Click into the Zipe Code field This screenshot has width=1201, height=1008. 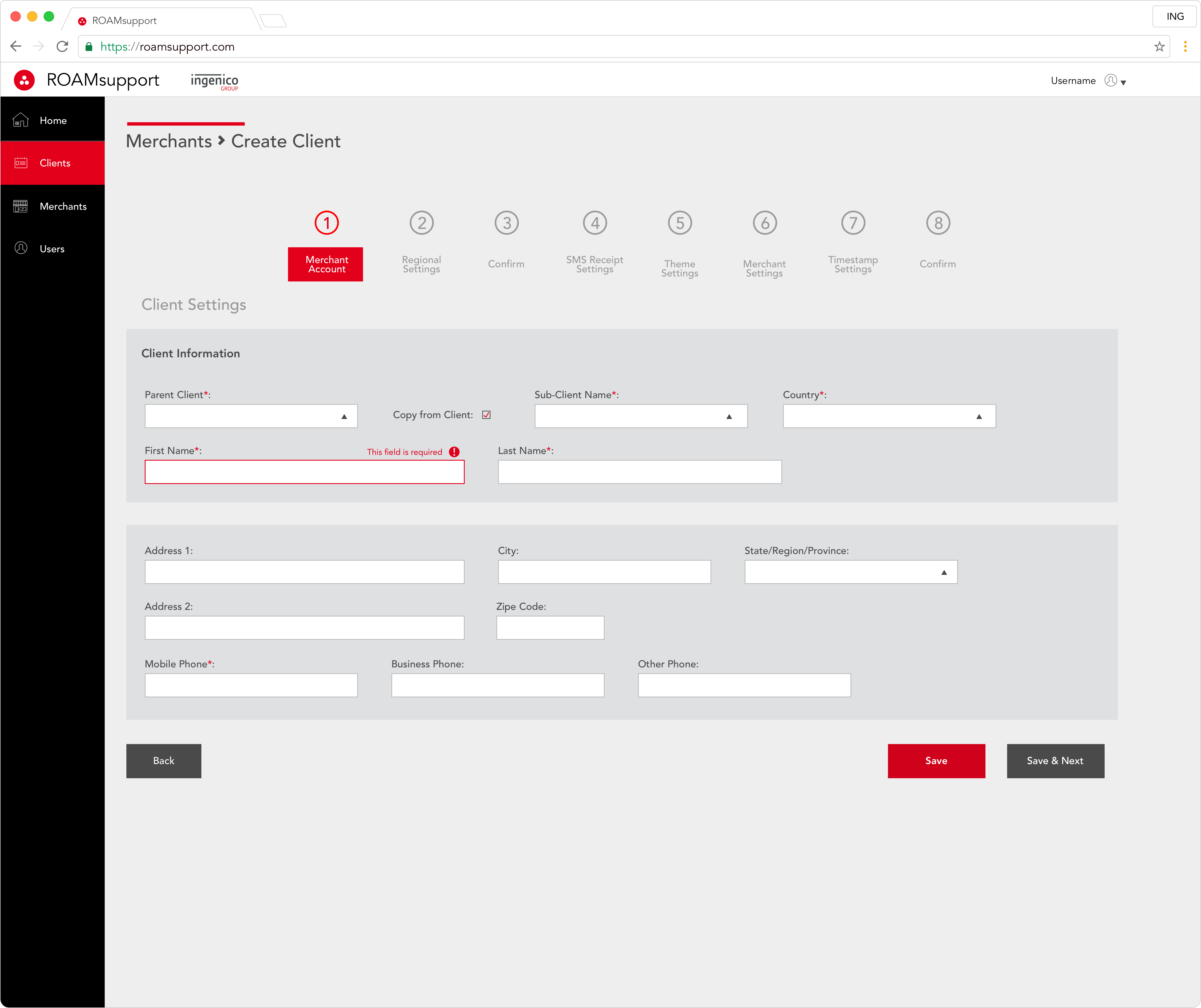tap(550, 628)
